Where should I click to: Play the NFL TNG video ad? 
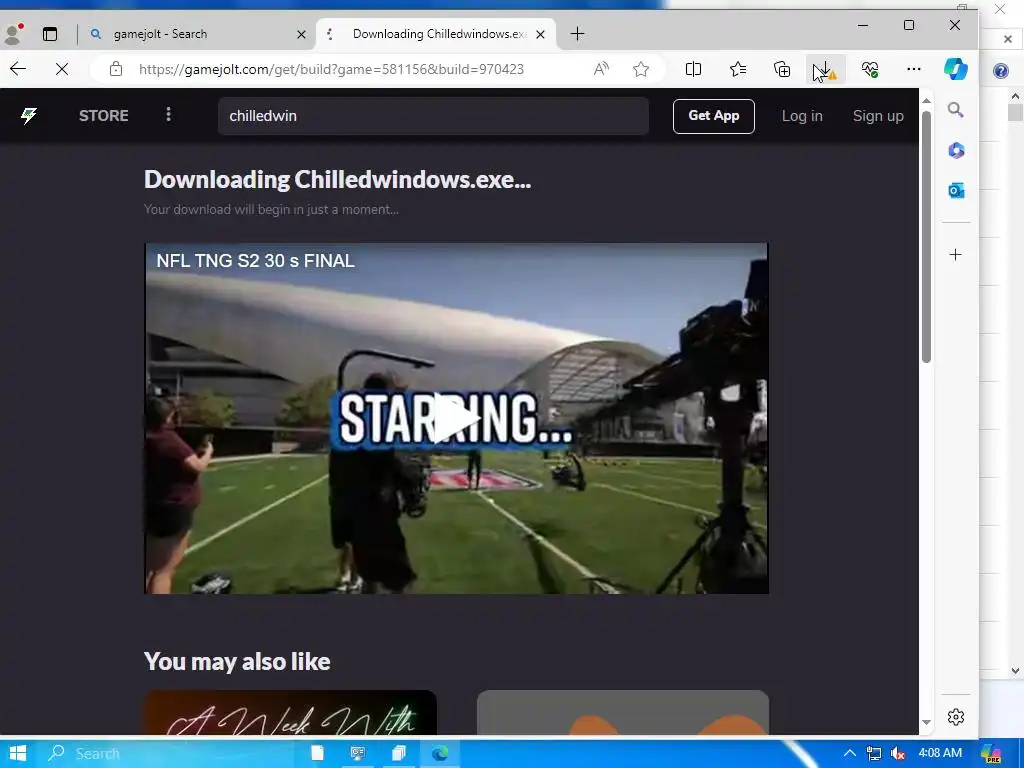(456, 418)
